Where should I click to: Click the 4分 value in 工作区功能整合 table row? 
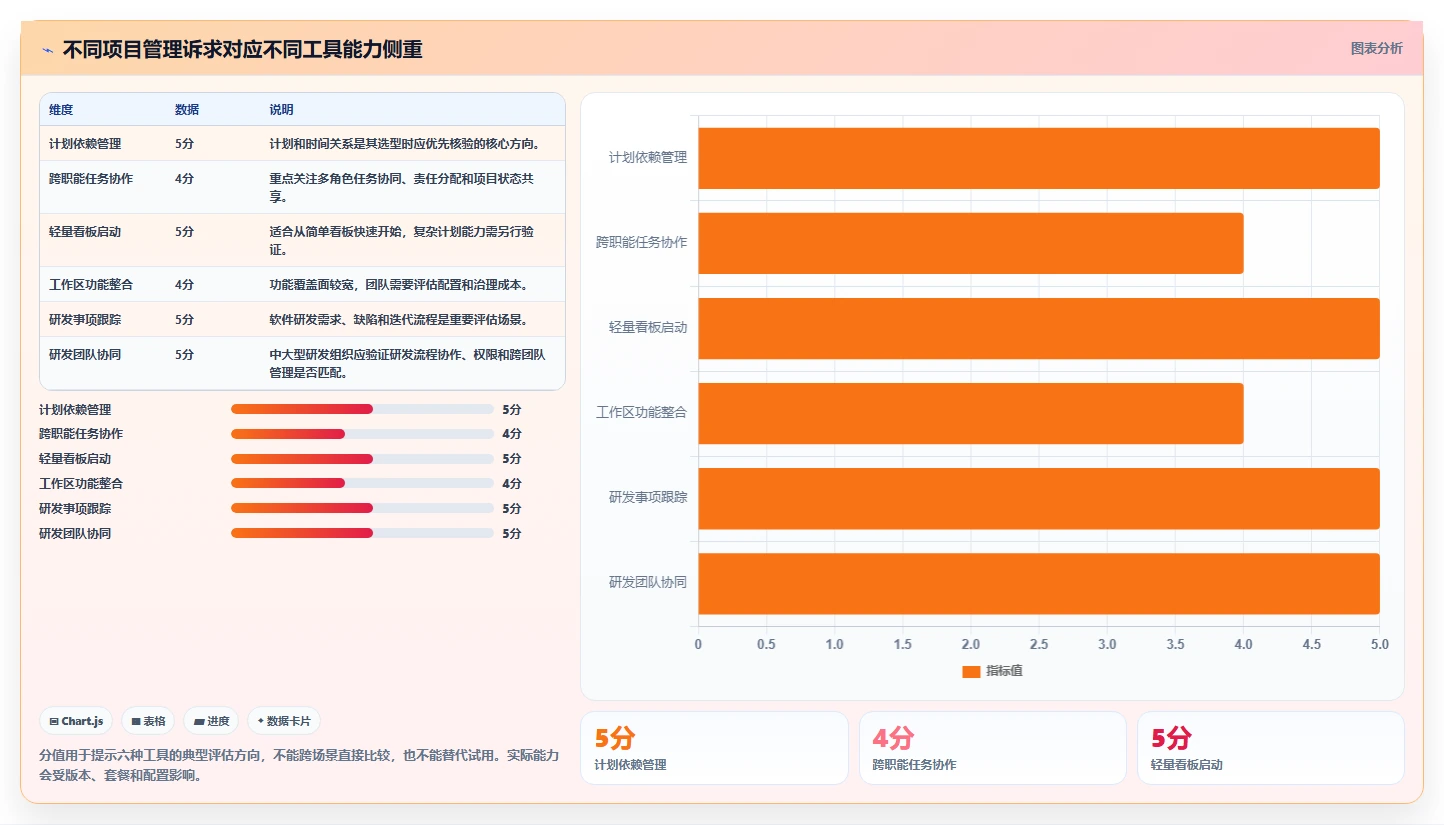pos(184,284)
